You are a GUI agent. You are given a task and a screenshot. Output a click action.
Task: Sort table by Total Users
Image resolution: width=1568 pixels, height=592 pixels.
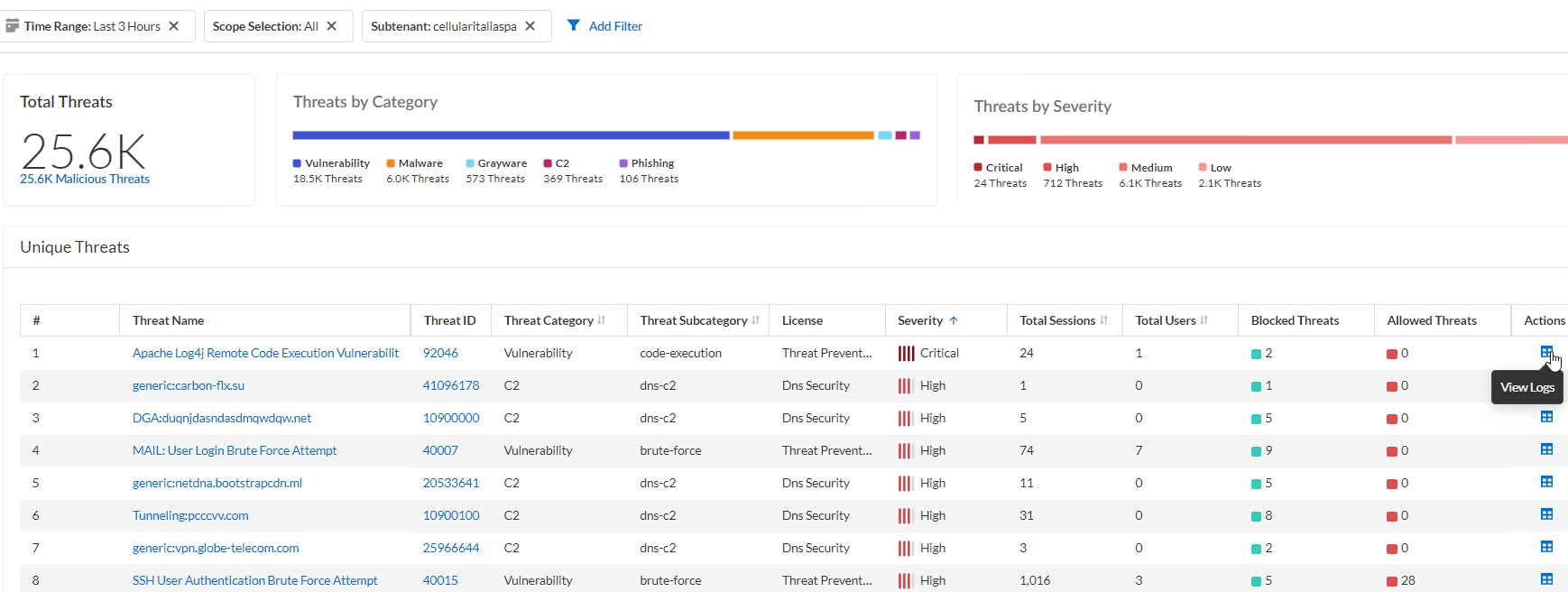click(1204, 320)
